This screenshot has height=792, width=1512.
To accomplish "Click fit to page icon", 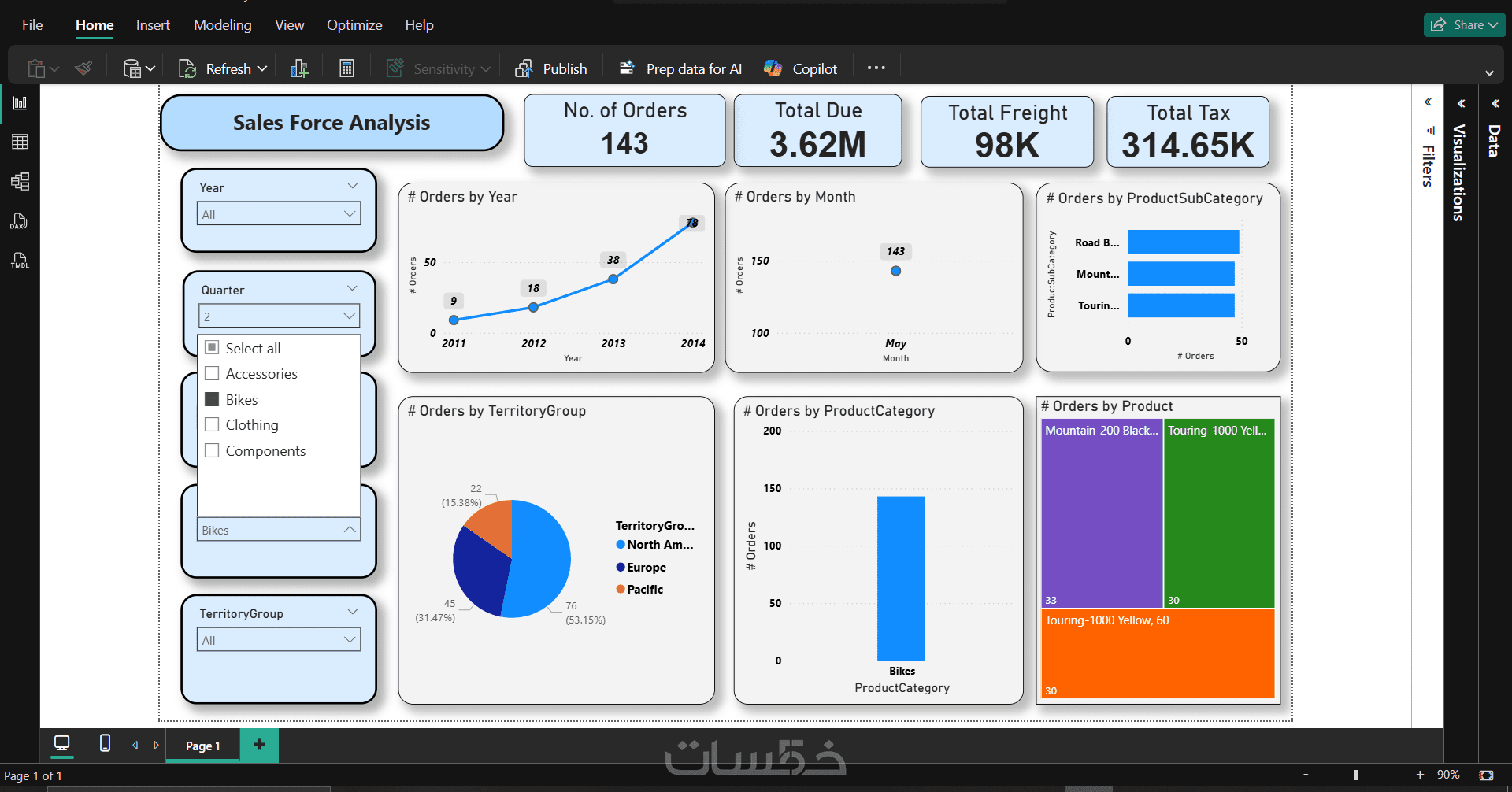I will pos(1487,775).
